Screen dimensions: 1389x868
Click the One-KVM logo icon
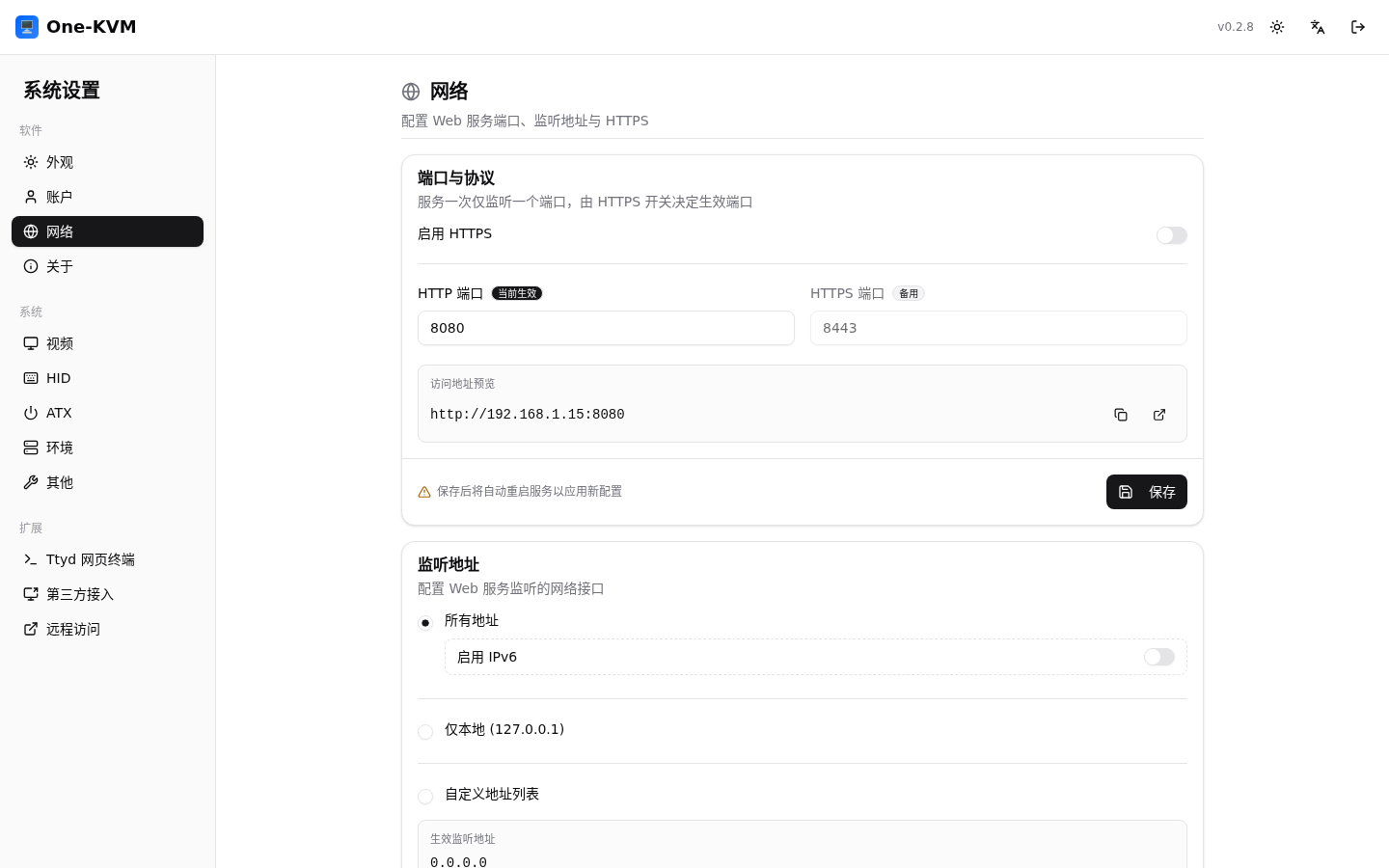pyautogui.click(x=27, y=27)
